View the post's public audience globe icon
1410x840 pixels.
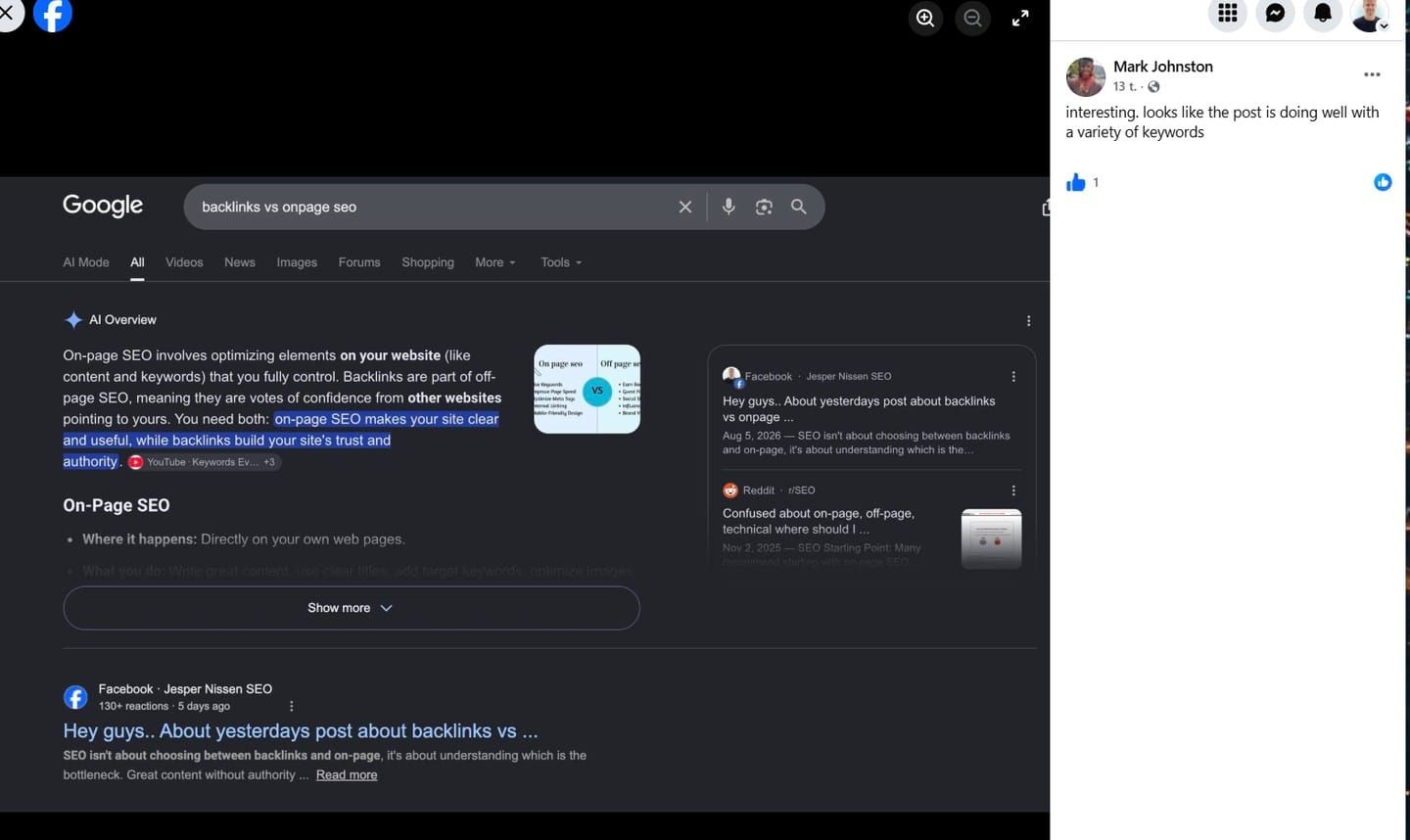coord(1153,86)
